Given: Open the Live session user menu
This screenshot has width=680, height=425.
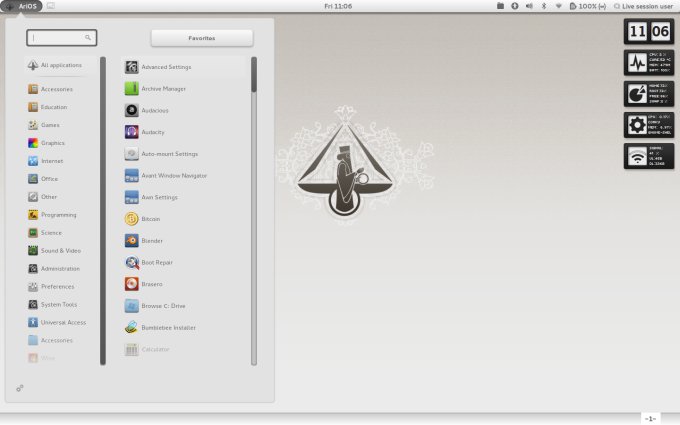Looking at the screenshot, I should click(x=643, y=6).
